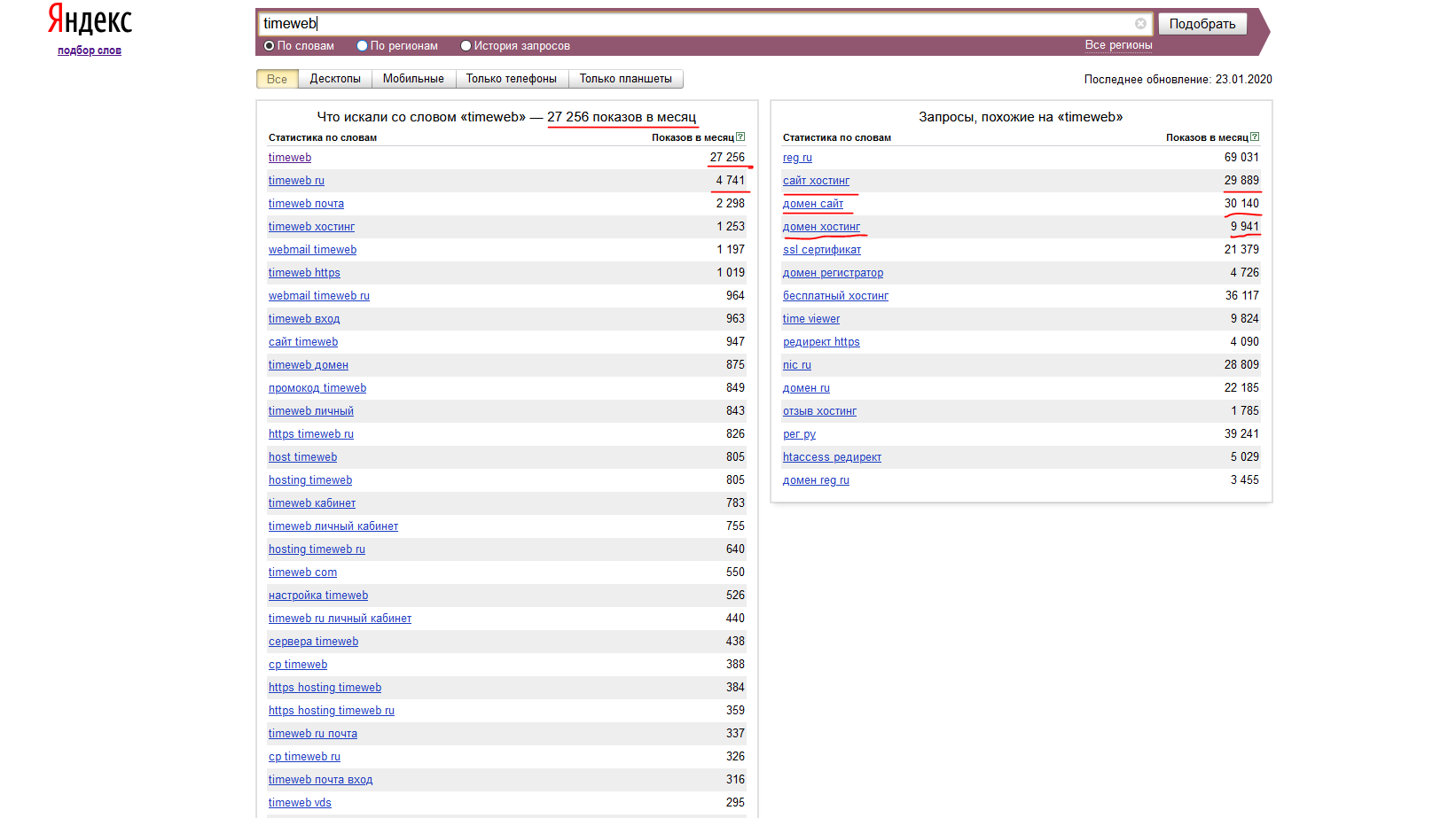The height and width of the screenshot is (818, 1456).
Task: Switch to the 'Мобильные' tab
Action: point(413,79)
